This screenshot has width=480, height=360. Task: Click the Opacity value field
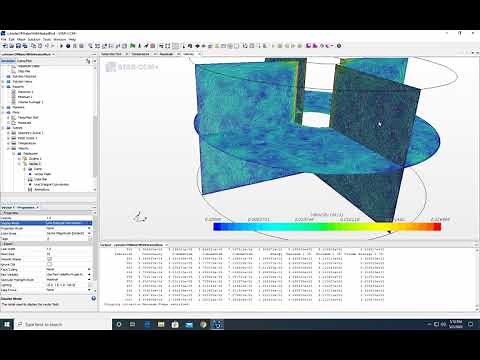tap(68, 218)
